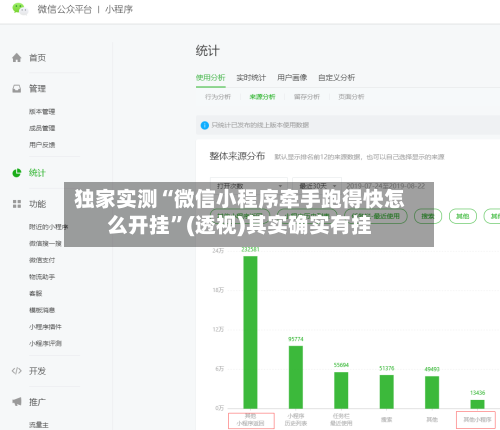Image resolution: width=500 pixels, height=430 pixels.
Task: Click the 任务栏最近使用 axis label
Action: 341,419
